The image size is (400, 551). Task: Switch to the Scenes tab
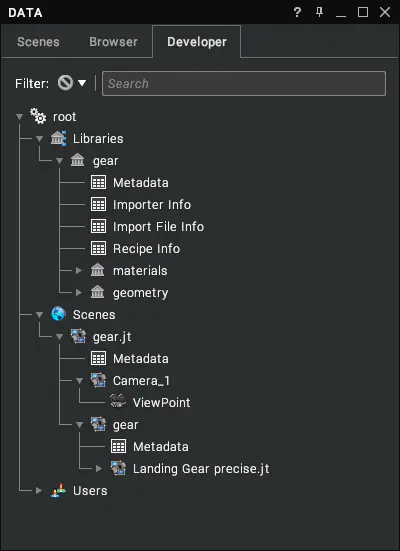[x=38, y=42]
